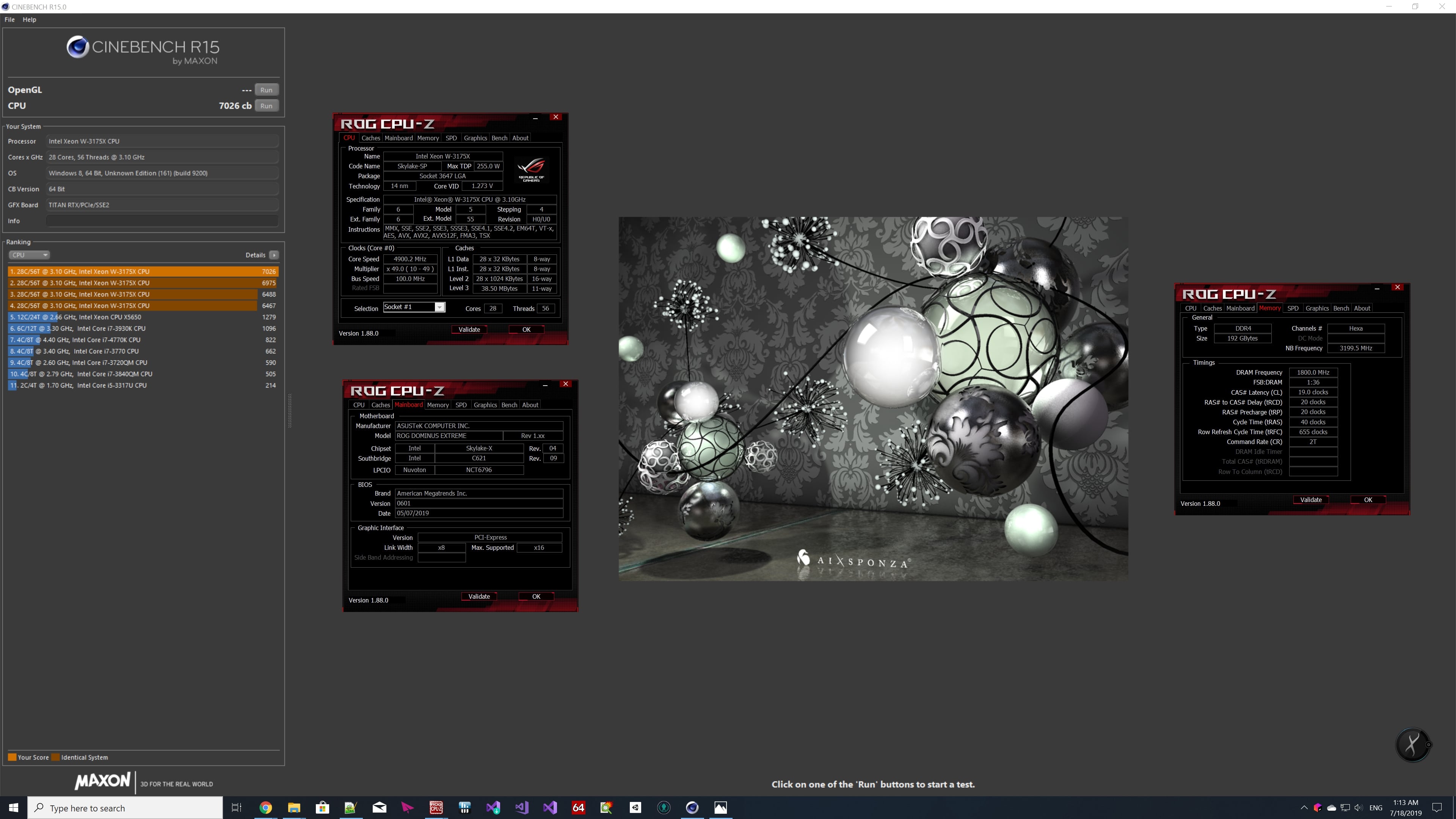Click the taskbar search box
This screenshot has height=819, width=1456.
click(x=125, y=808)
